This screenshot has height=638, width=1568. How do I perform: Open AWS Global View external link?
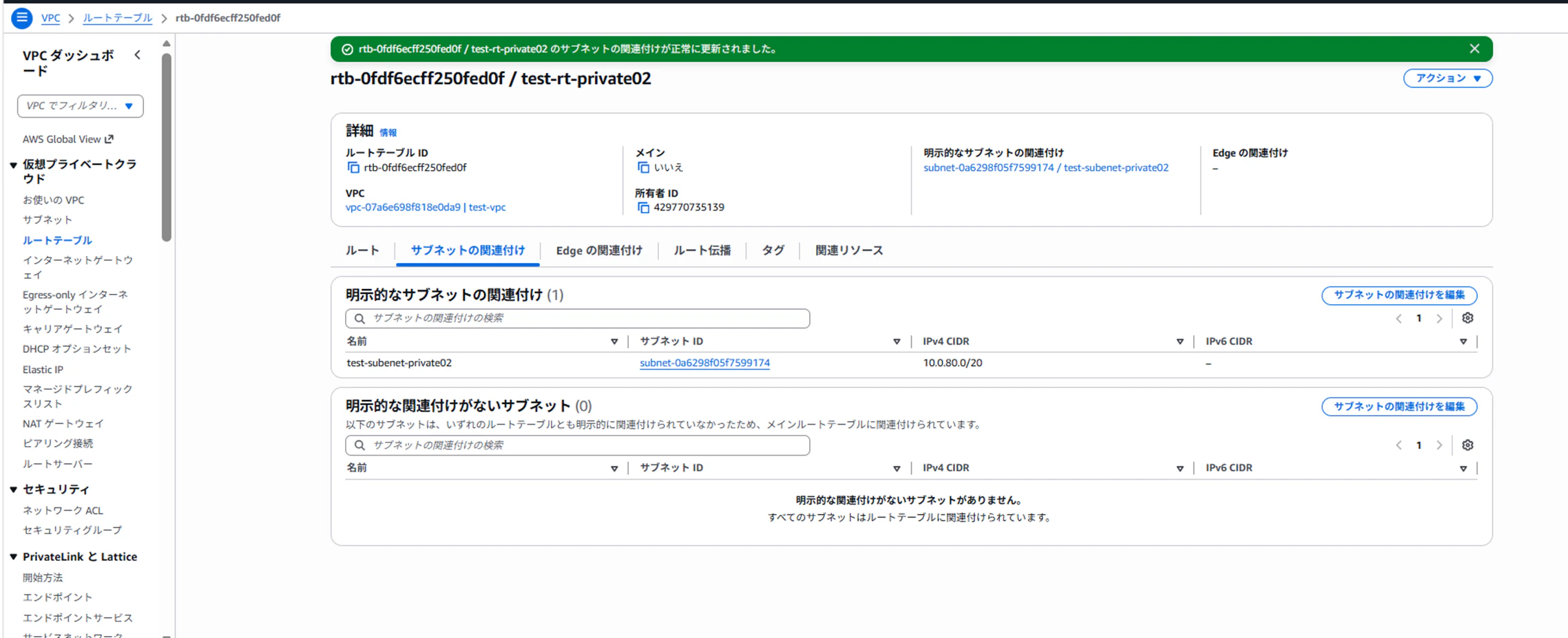coord(68,139)
